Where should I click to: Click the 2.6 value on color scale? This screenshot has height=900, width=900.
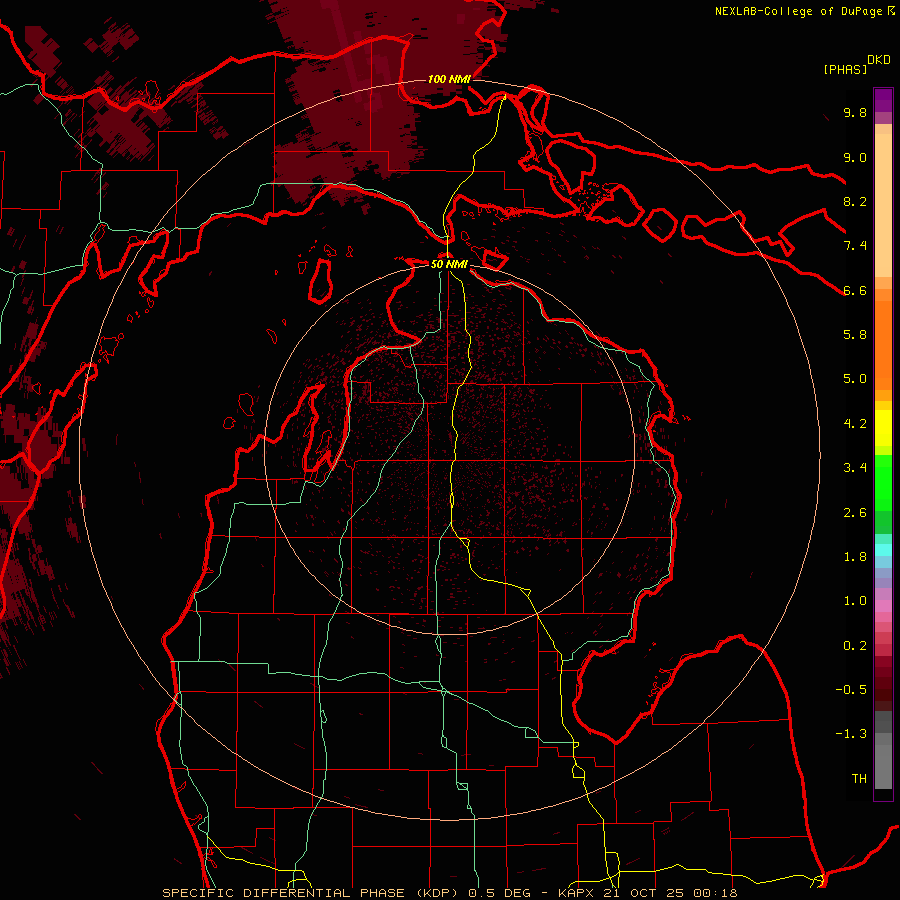[x=855, y=513]
